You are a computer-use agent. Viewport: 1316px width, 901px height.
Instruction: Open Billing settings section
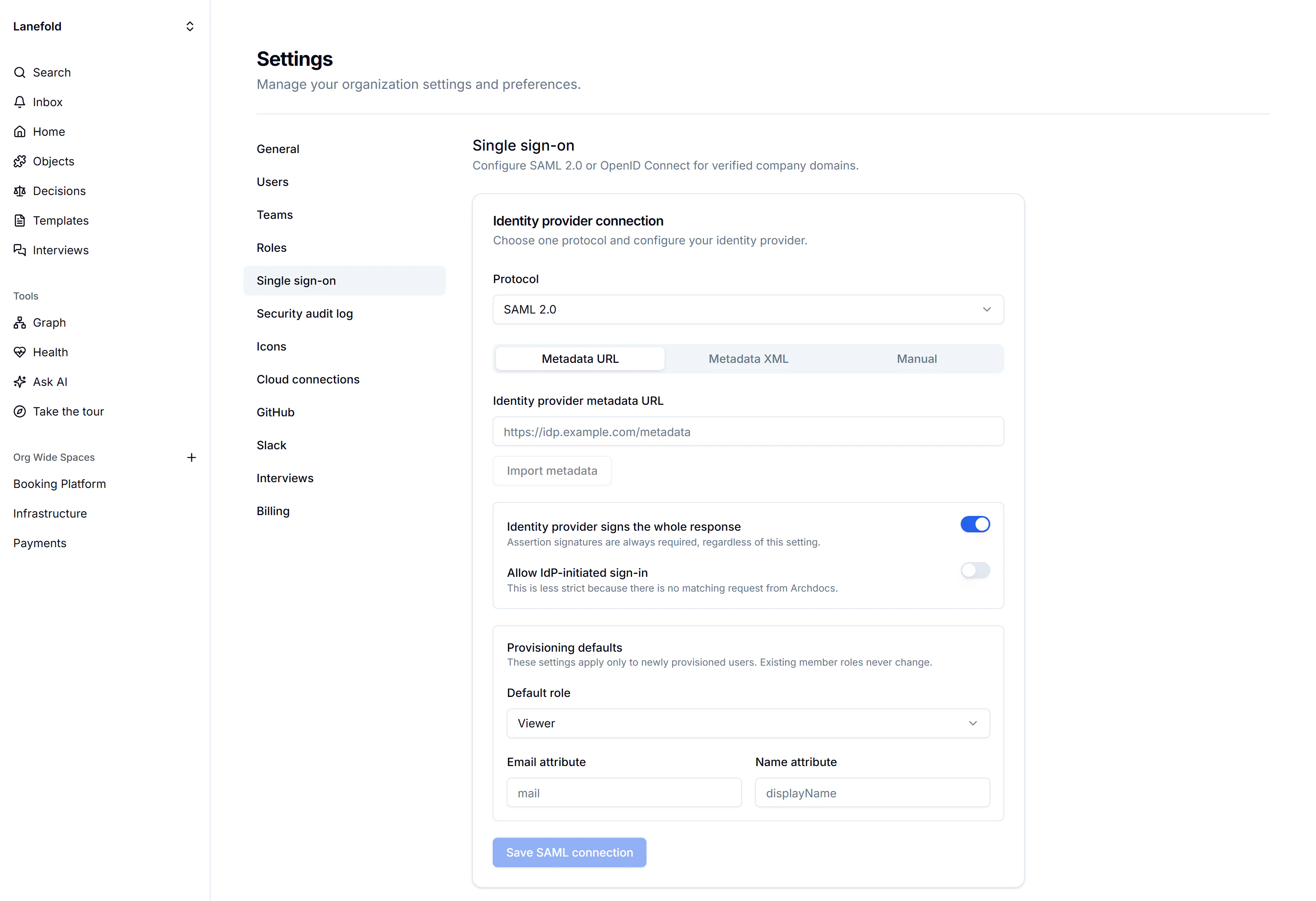pyautogui.click(x=344, y=511)
